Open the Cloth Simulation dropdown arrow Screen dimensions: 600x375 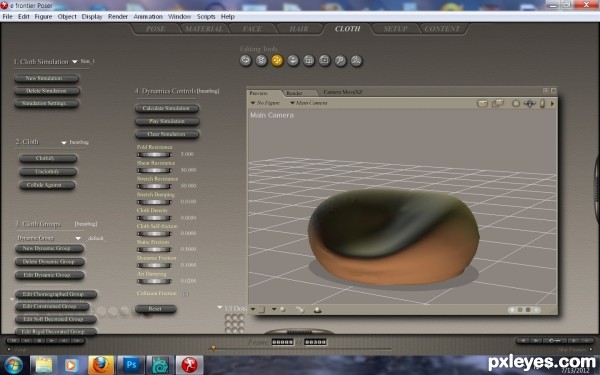(75, 62)
